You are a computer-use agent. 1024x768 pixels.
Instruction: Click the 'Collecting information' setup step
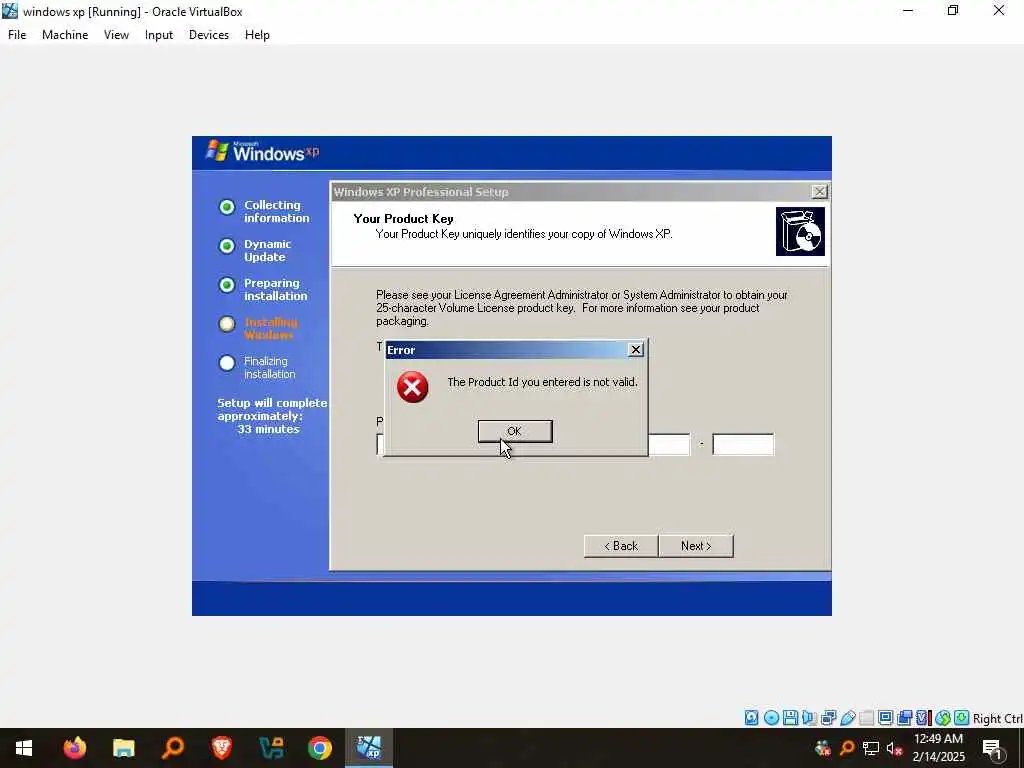pos(277,212)
